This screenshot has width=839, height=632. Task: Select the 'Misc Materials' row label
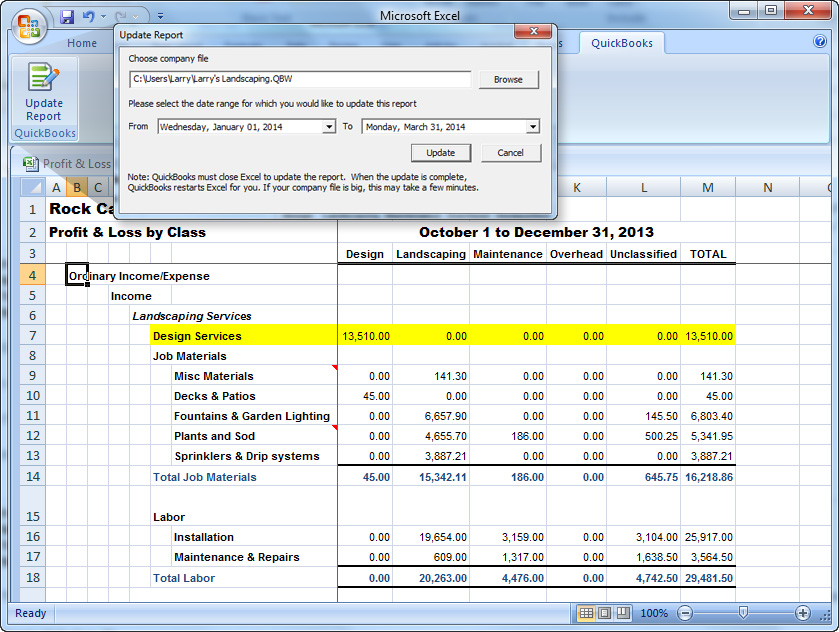point(213,376)
